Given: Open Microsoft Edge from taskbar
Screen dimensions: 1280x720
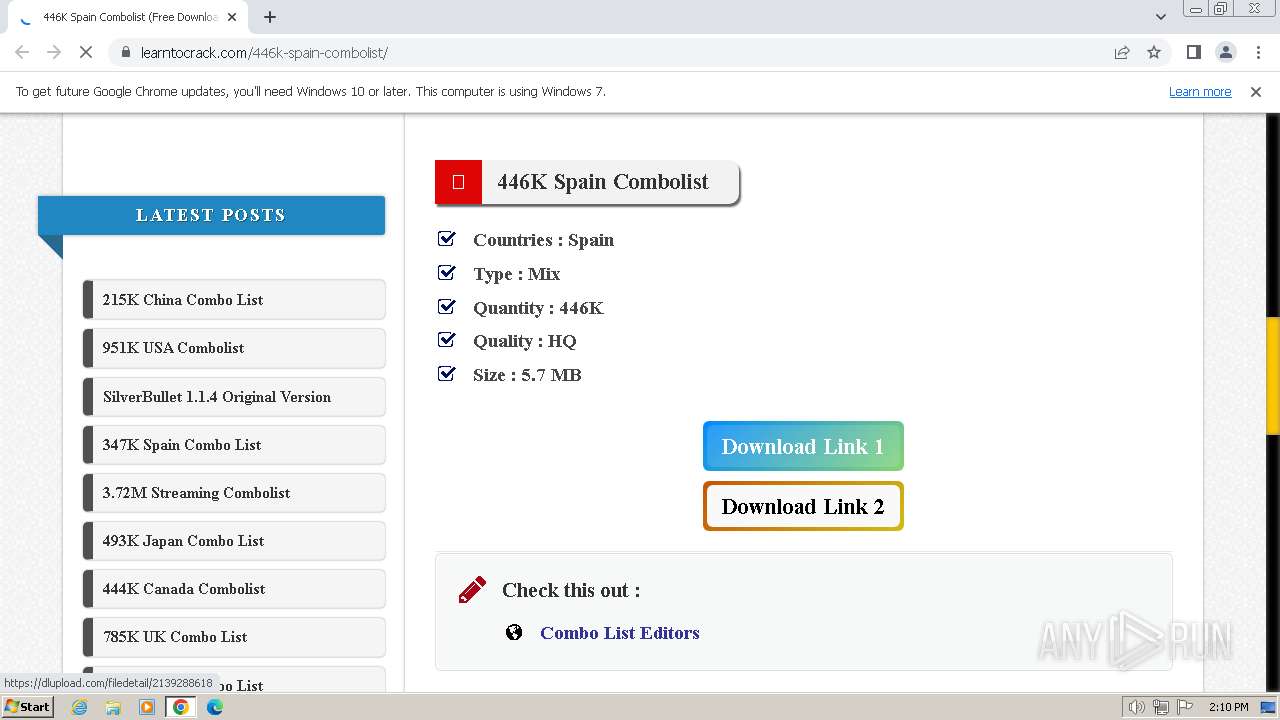Looking at the screenshot, I should click(215, 707).
